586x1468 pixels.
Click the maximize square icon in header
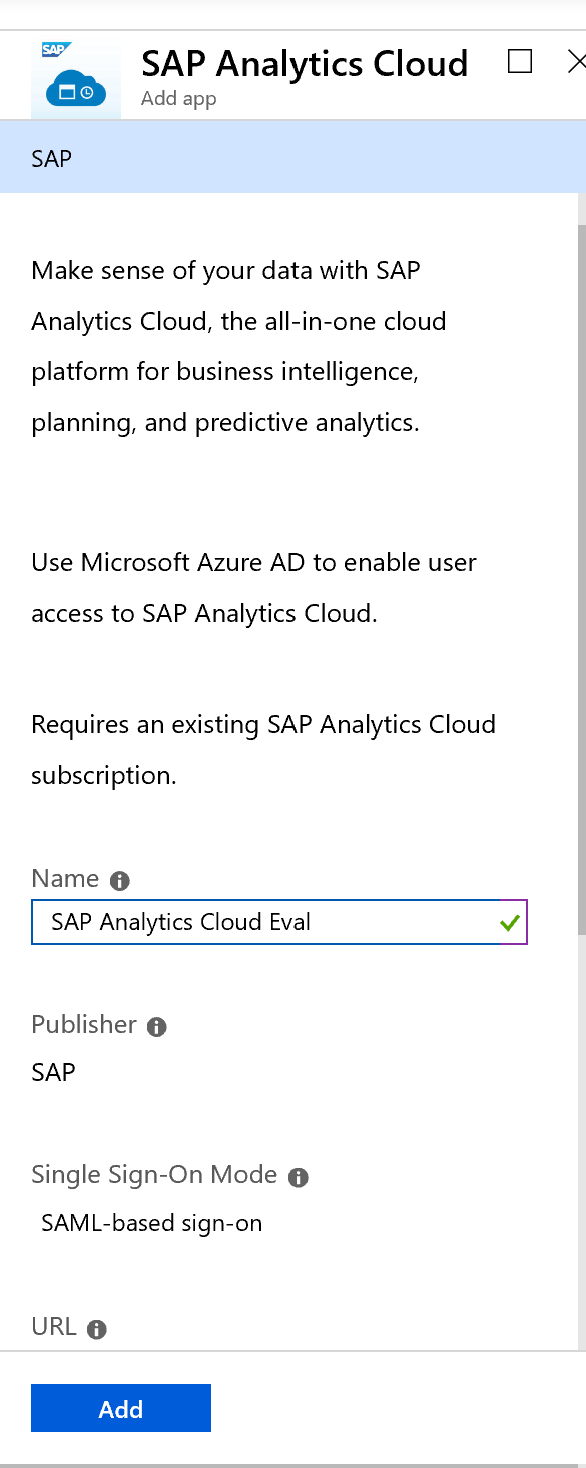519,61
